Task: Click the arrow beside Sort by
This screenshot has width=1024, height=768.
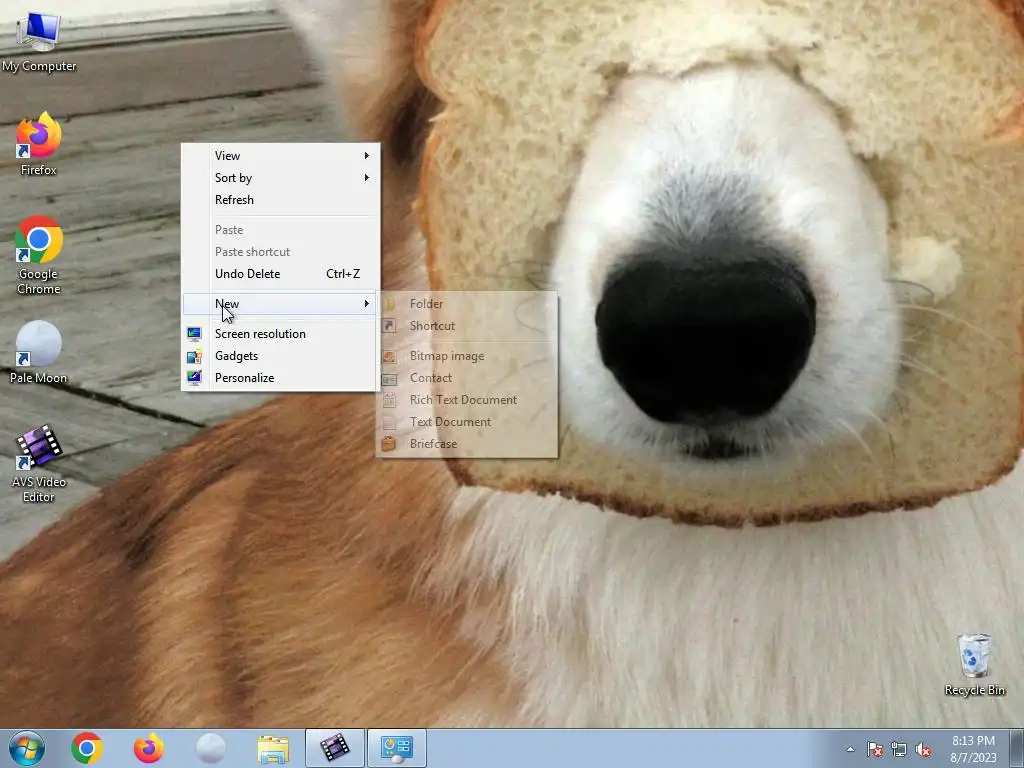Action: point(366,178)
